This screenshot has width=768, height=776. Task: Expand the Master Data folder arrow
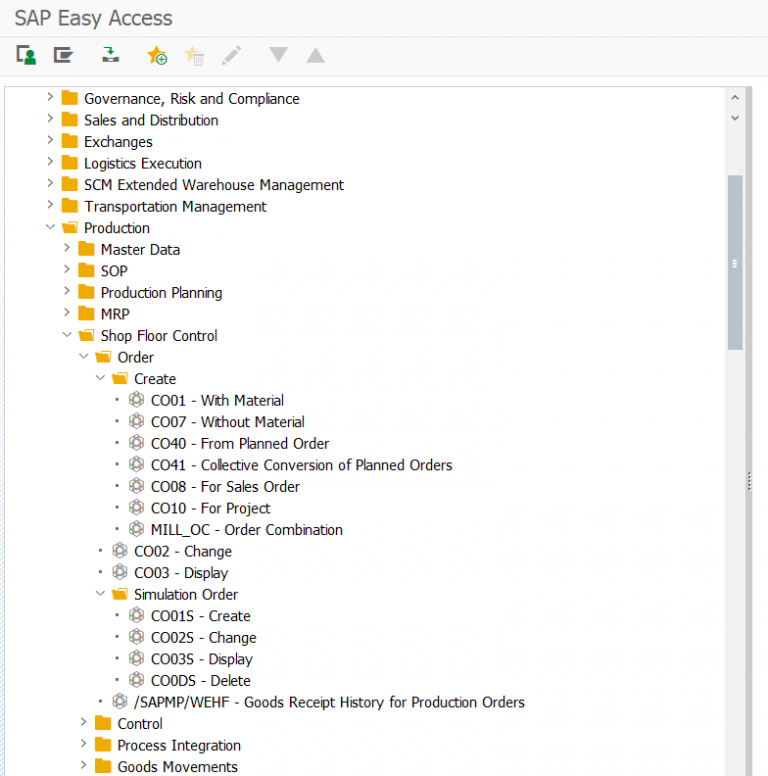coord(67,249)
